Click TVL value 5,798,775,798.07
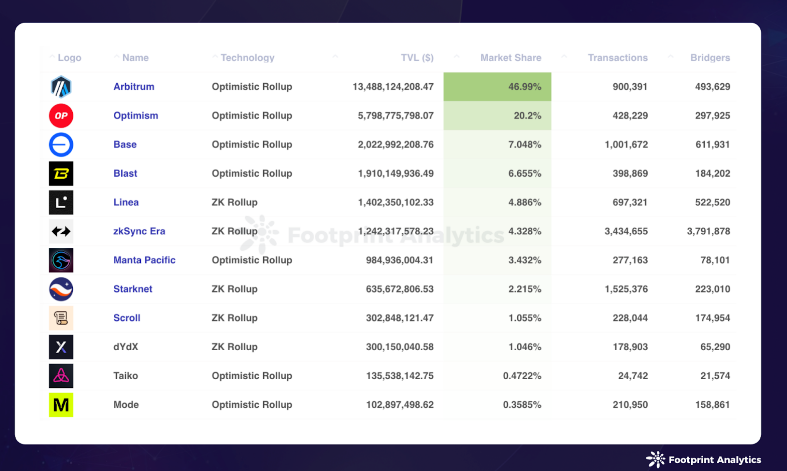The width and height of the screenshot is (787, 471). click(396, 116)
